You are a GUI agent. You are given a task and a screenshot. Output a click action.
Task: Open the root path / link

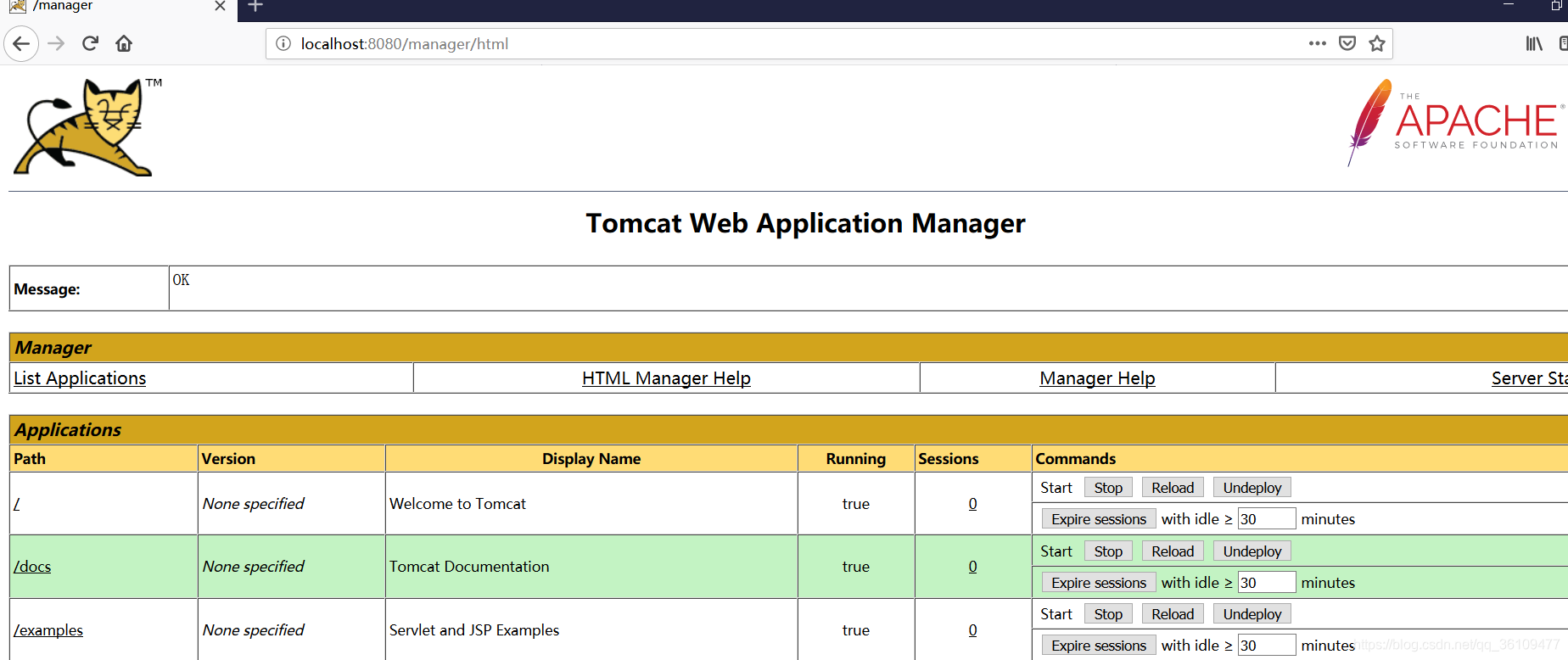tap(17, 504)
